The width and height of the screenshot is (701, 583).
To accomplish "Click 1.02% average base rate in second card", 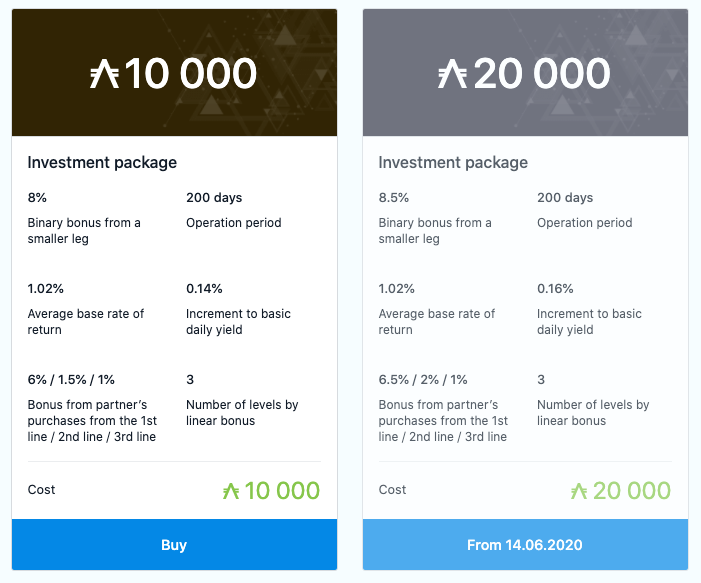I will click(x=397, y=289).
